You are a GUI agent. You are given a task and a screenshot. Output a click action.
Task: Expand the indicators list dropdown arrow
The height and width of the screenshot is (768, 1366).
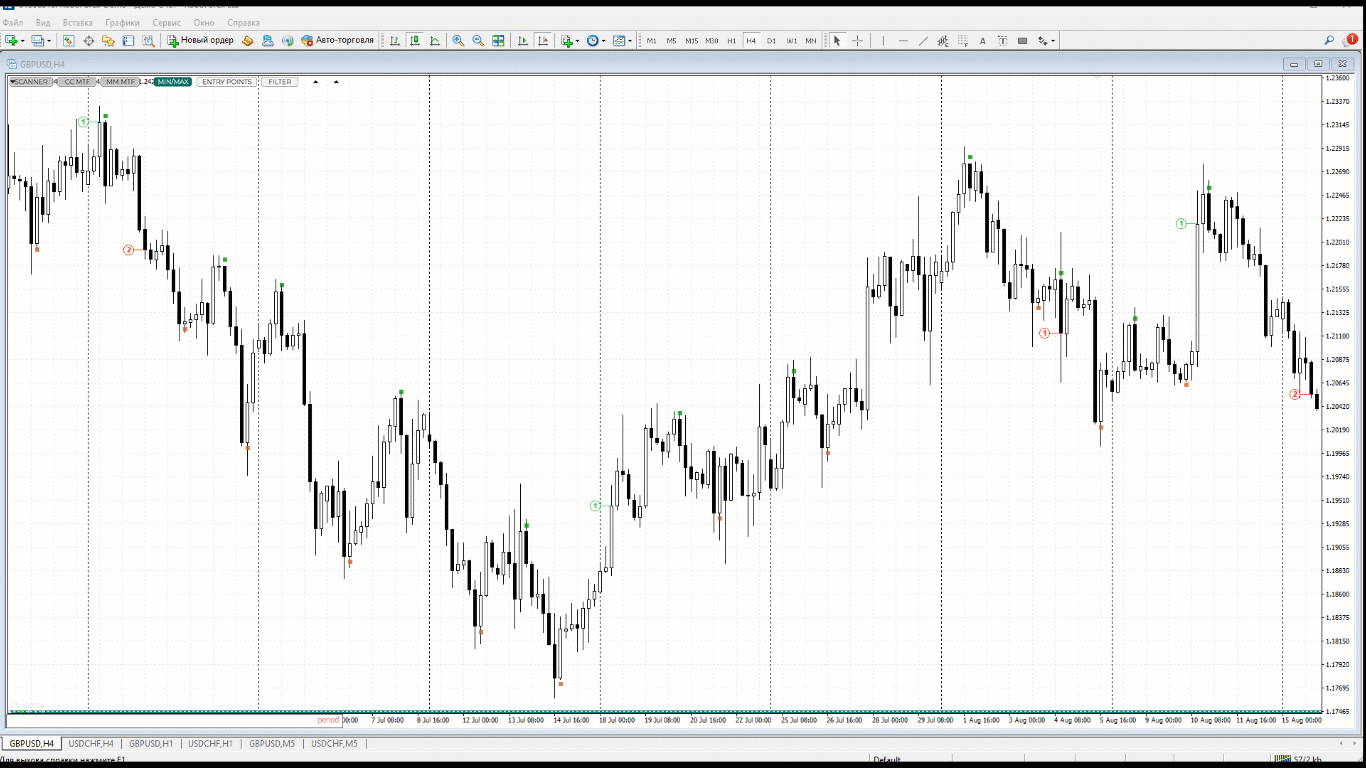(577, 42)
